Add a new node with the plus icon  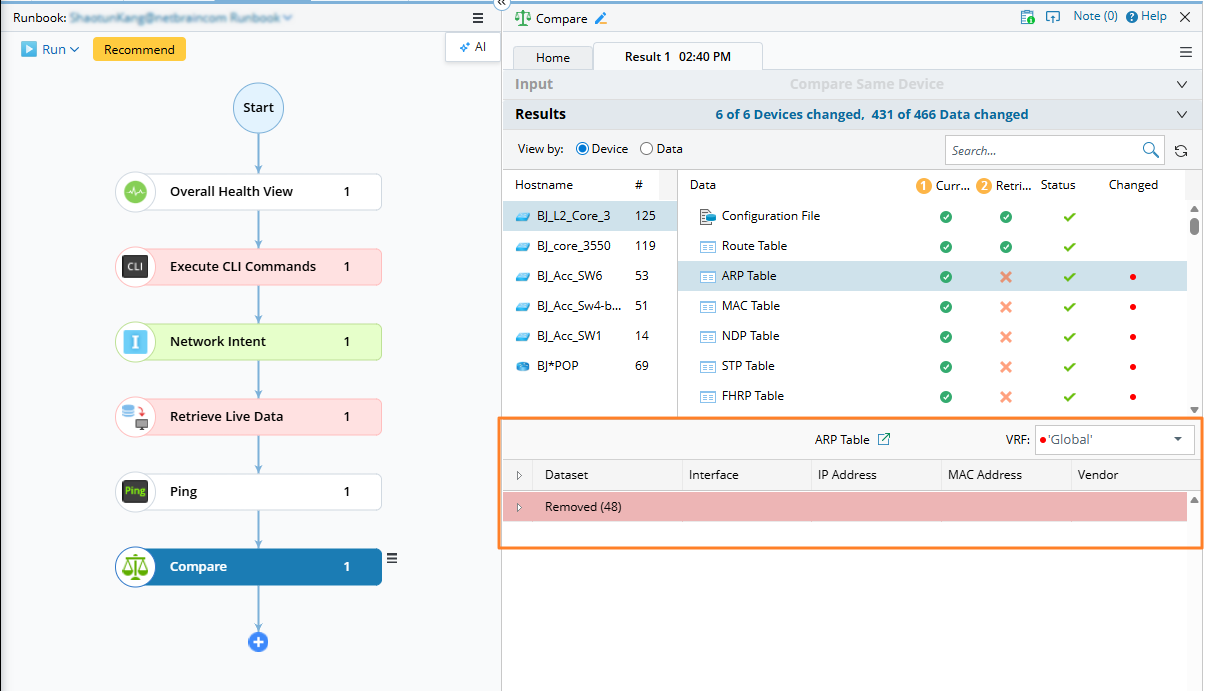(258, 642)
